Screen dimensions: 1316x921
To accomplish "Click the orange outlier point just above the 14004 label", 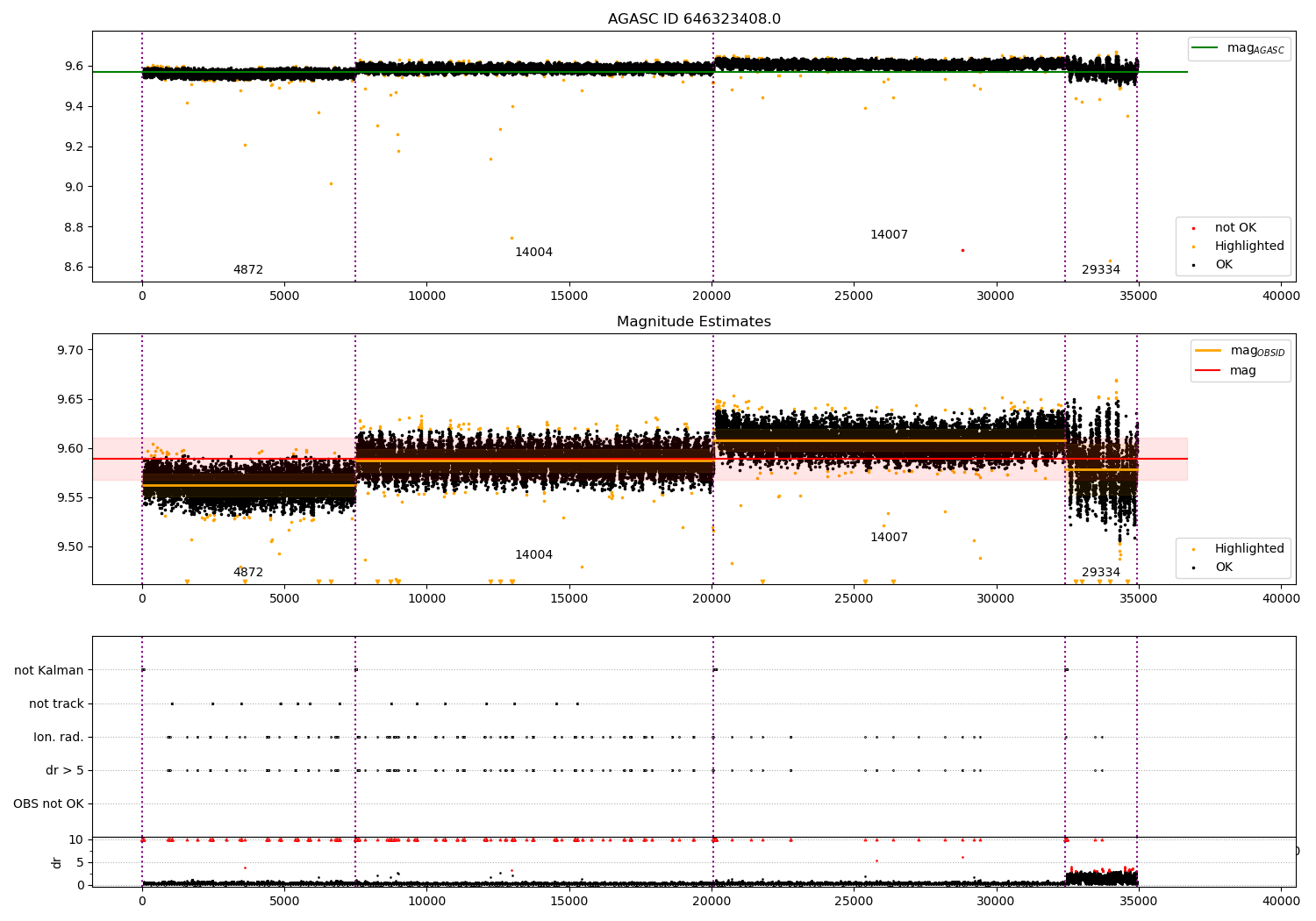I will pyautogui.click(x=511, y=238).
